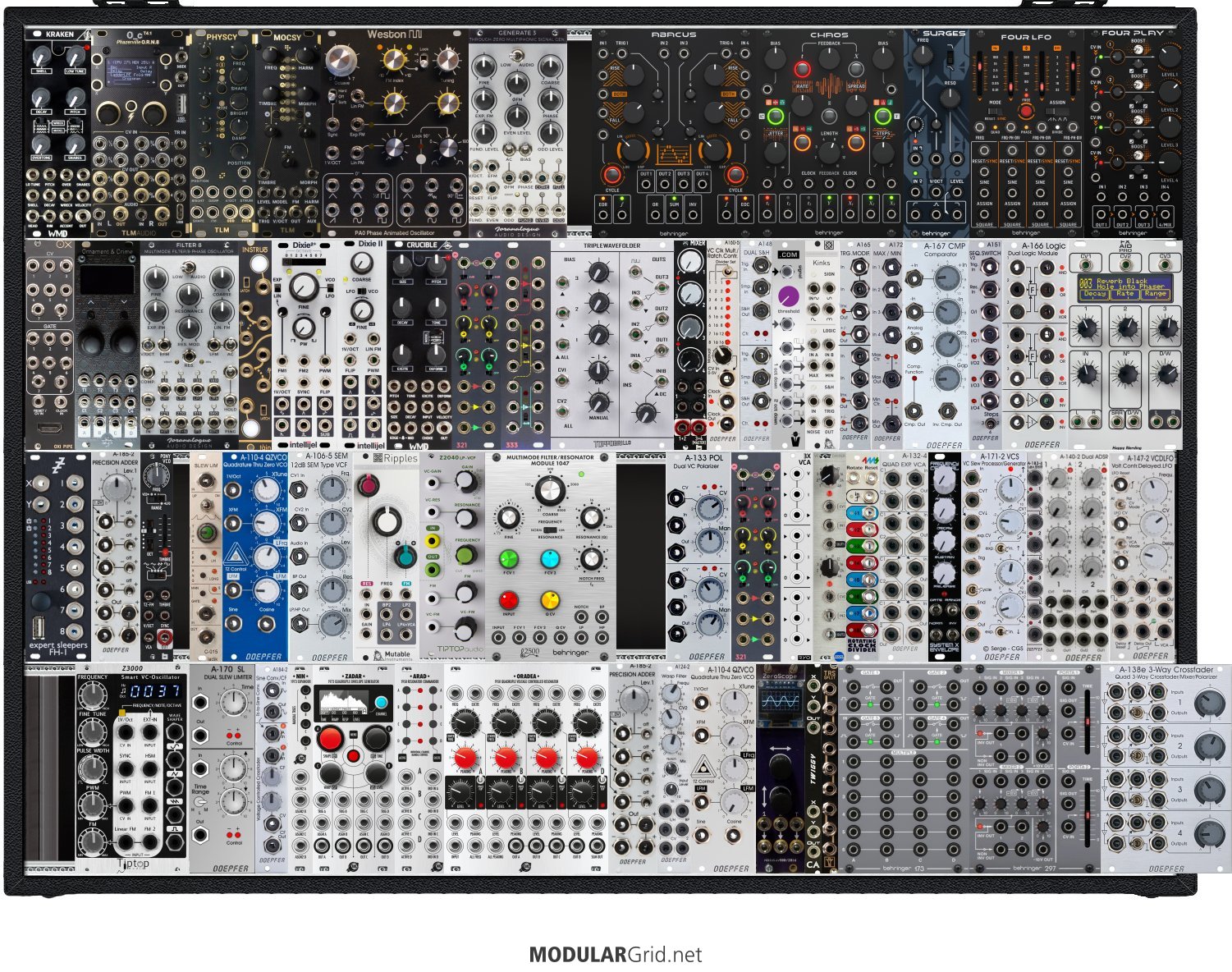Click the ModularGrid.net logo link
Viewport: 1232px width, 972px height.
[x=616, y=955]
